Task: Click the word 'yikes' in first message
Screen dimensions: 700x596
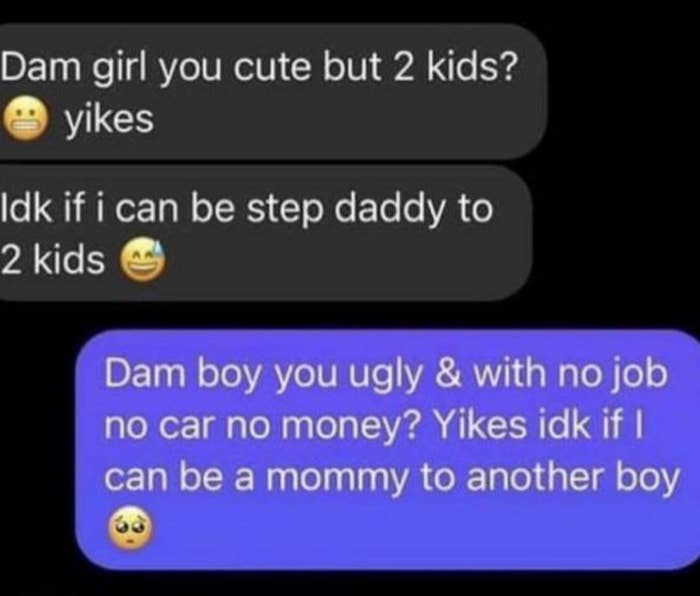Action: [110, 120]
